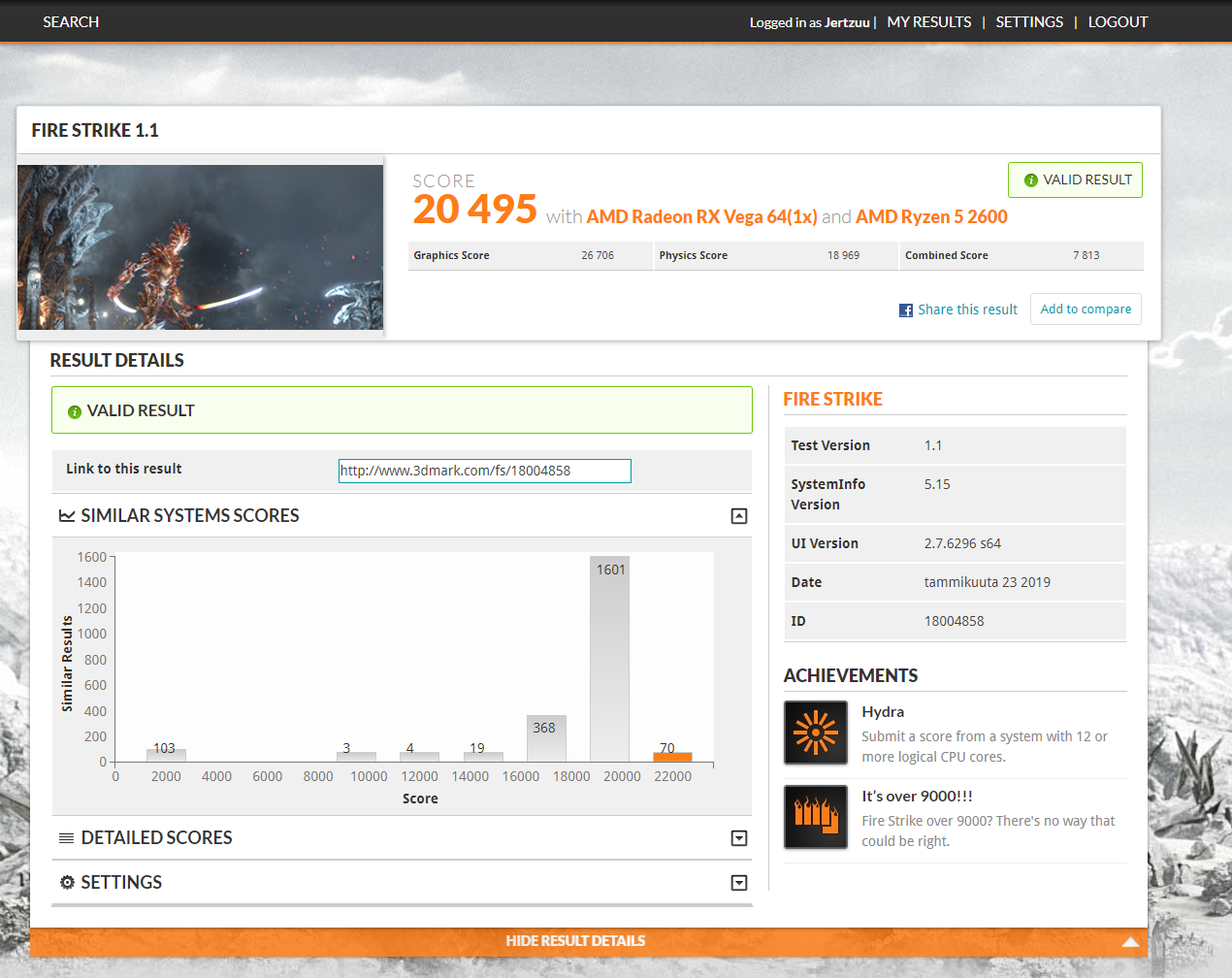
Task: Click the Facebook share icon
Action: [x=905, y=310]
